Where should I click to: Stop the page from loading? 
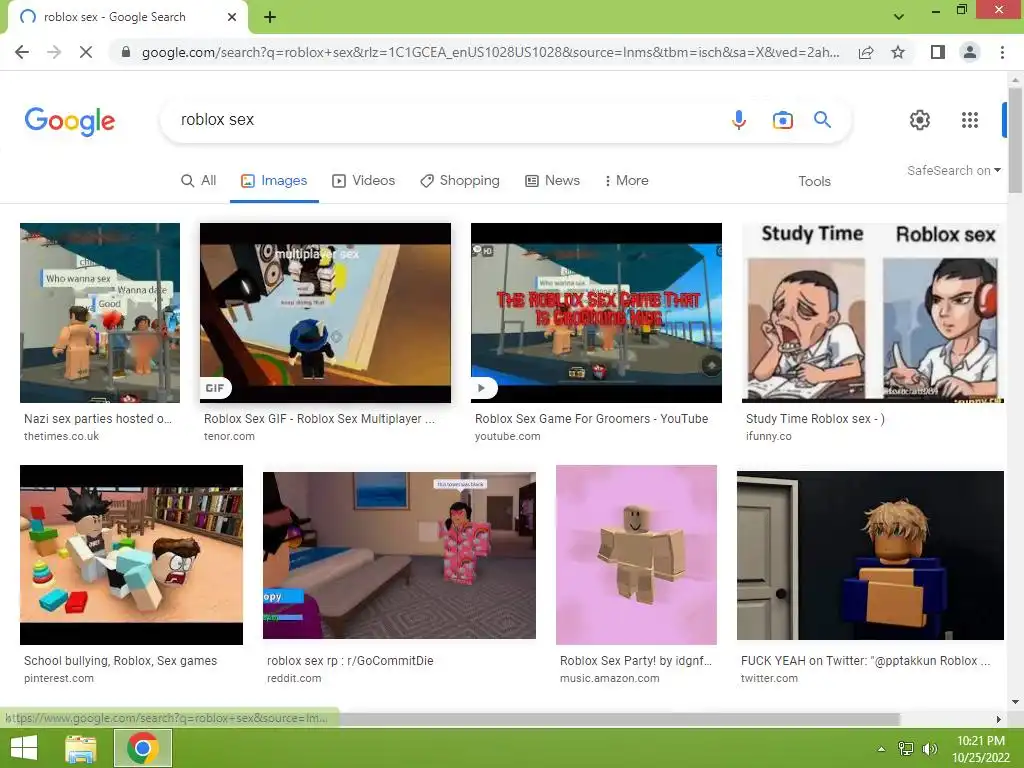pyautogui.click(x=86, y=52)
